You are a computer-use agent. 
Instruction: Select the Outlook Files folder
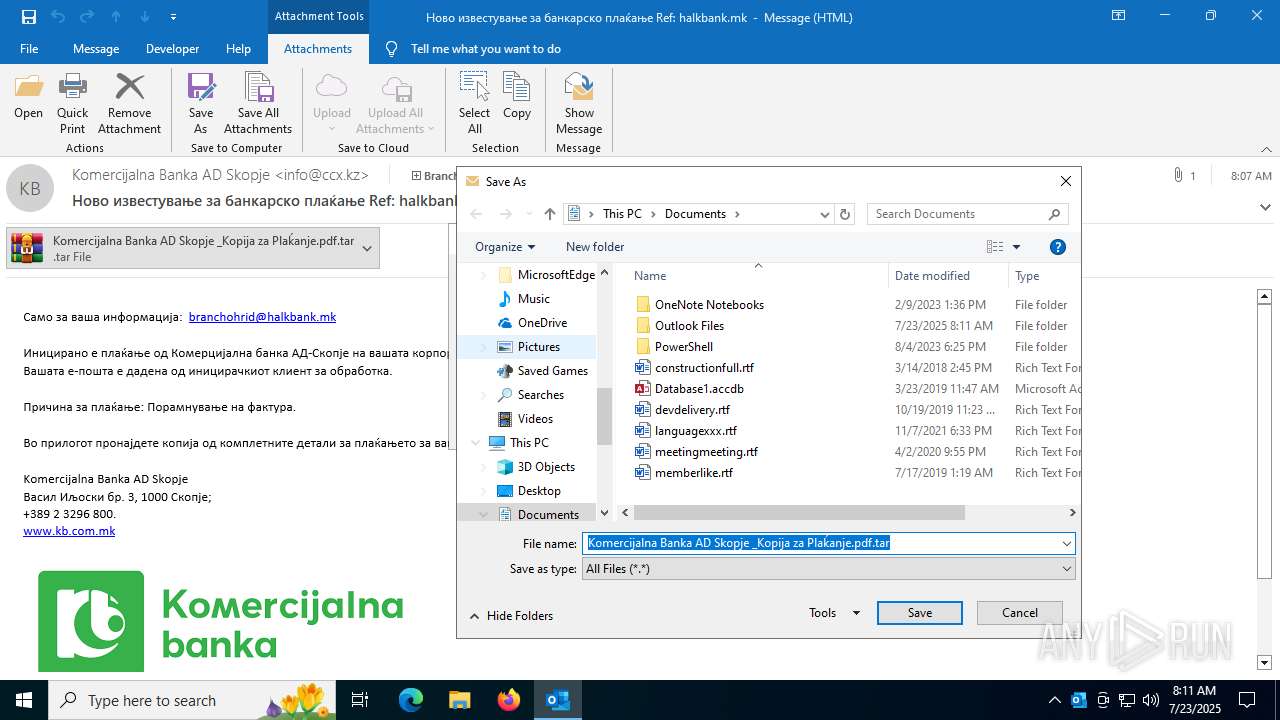tap(689, 326)
